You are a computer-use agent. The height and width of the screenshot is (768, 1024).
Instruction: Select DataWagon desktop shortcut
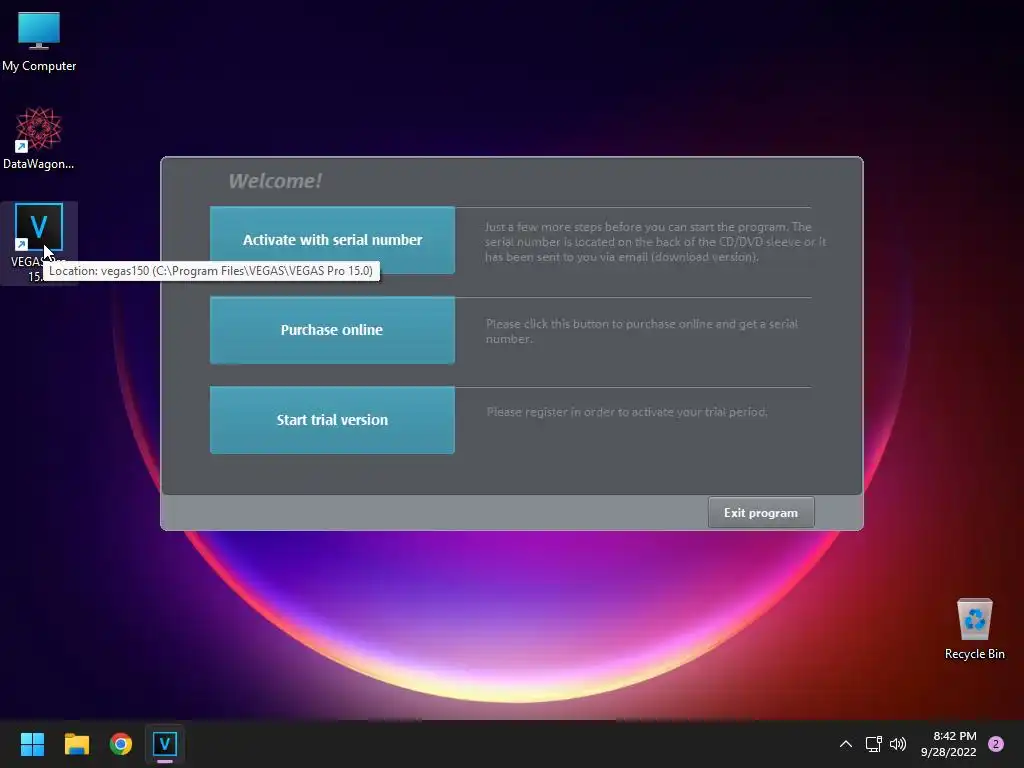[x=39, y=138]
